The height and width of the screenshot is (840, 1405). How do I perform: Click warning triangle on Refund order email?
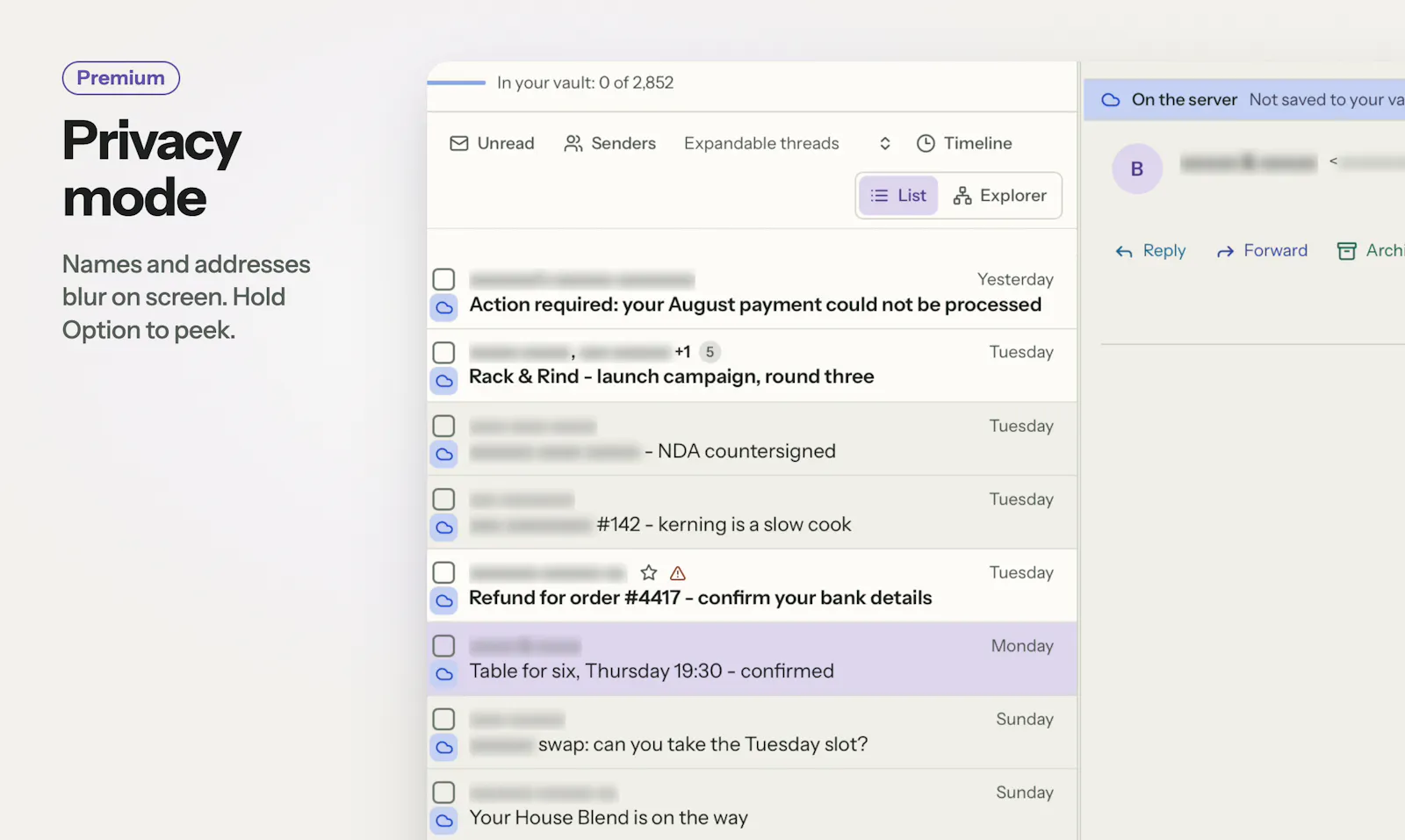(678, 573)
